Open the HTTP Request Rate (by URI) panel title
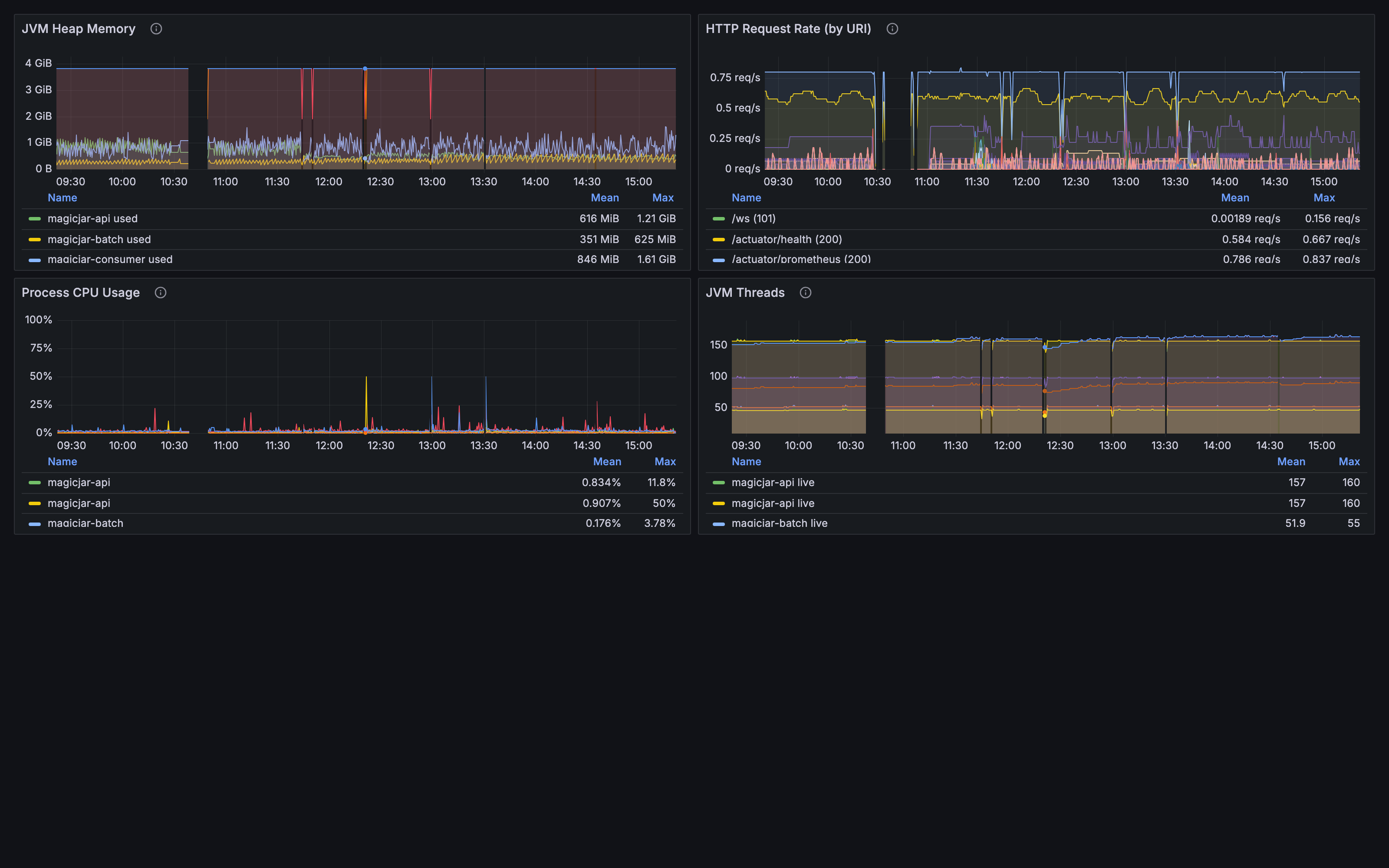 pos(788,29)
